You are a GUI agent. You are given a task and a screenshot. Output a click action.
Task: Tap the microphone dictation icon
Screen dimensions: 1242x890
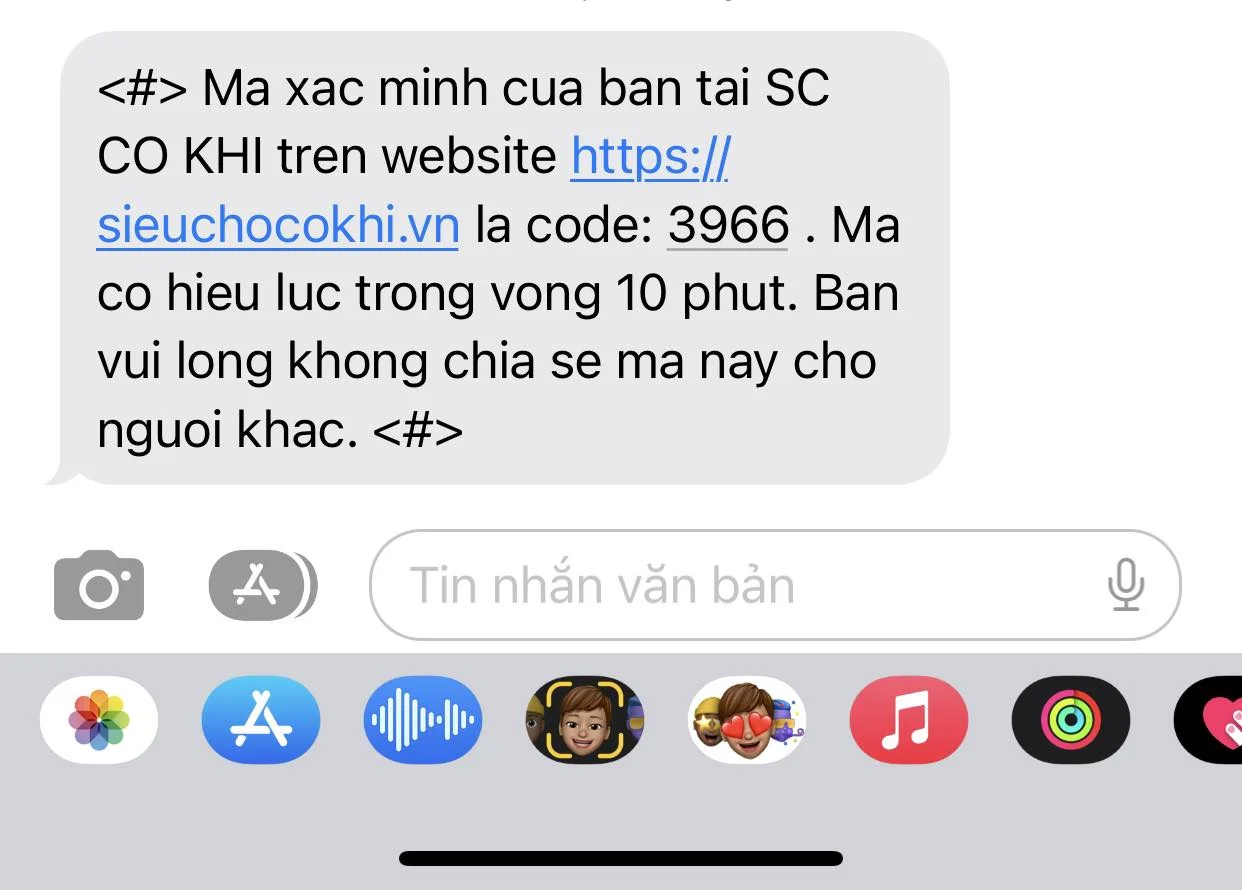(x=1126, y=585)
